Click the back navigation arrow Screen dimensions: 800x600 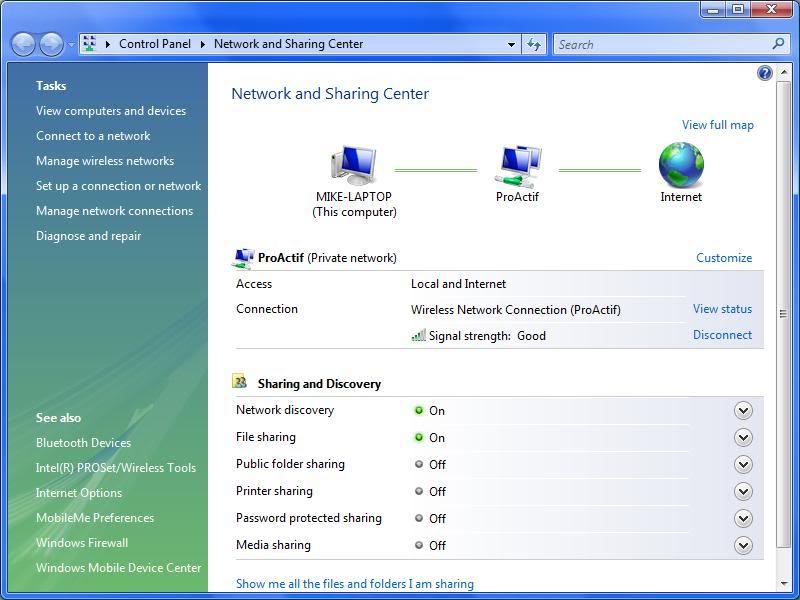point(21,44)
